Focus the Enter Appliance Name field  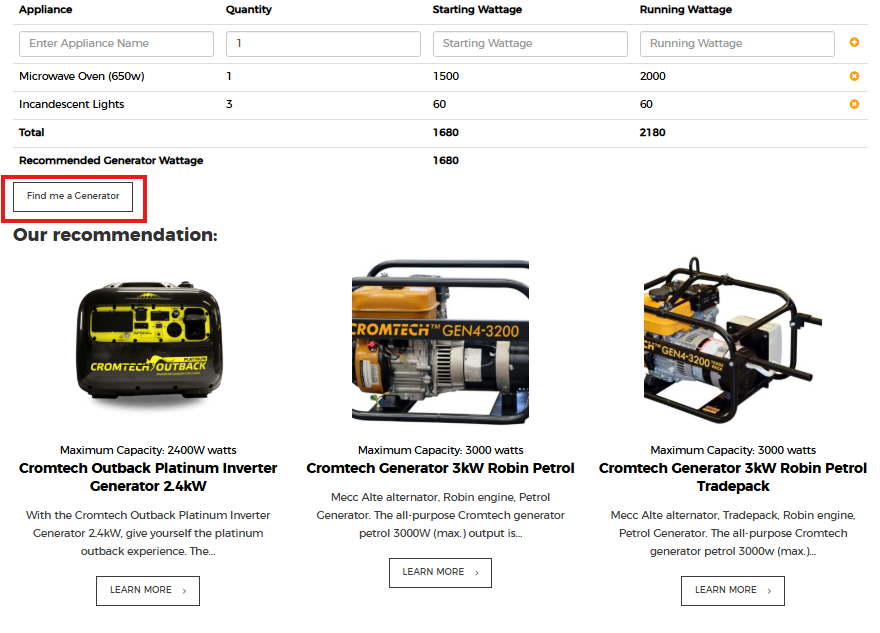pyautogui.click(x=116, y=44)
